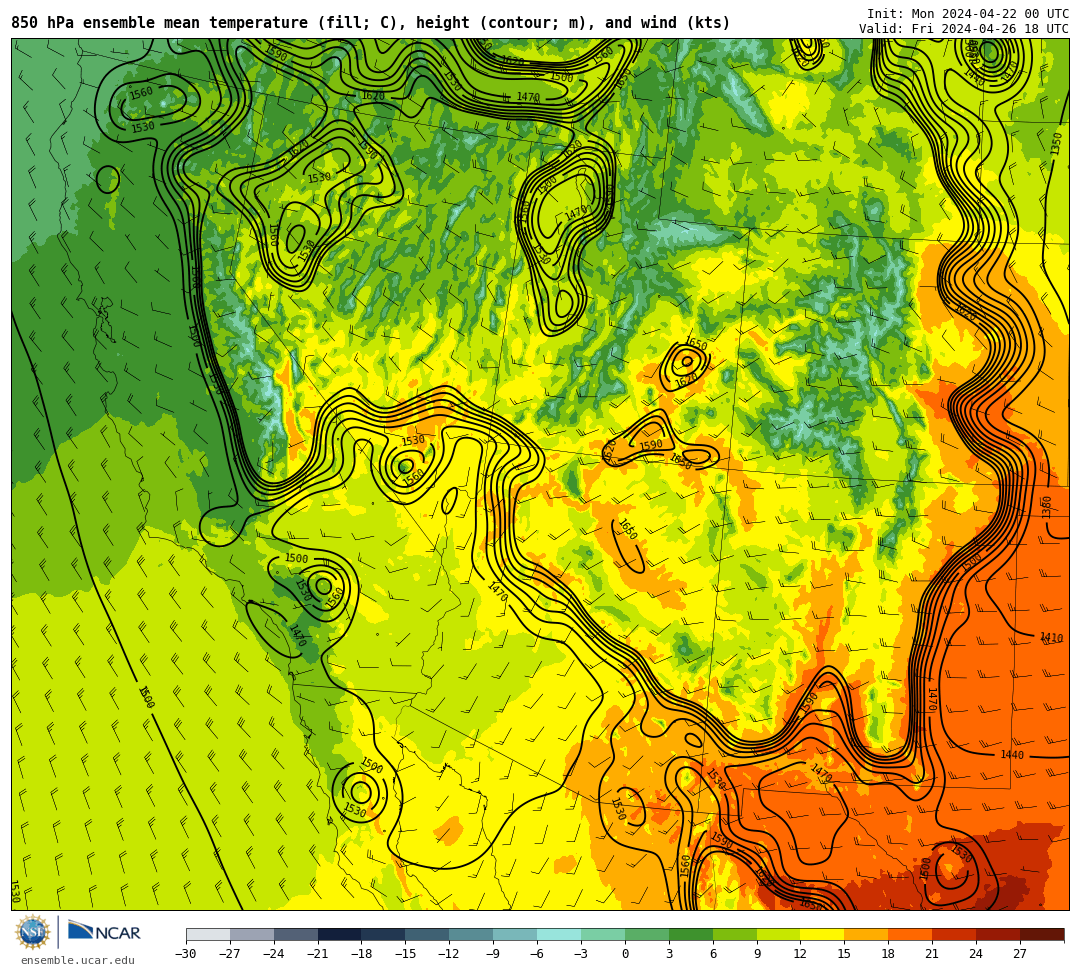Pick the yellow-green 9 to 12 colorbar segment
1080x973 pixels.
click(x=778, y=934)
